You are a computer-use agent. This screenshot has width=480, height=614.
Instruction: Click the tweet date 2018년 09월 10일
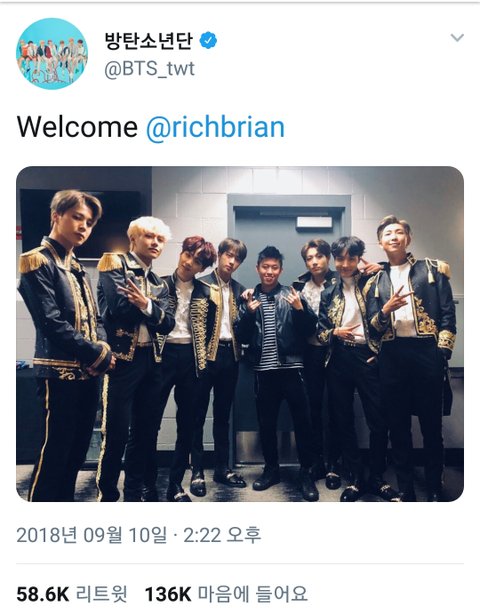pos(92,535)
